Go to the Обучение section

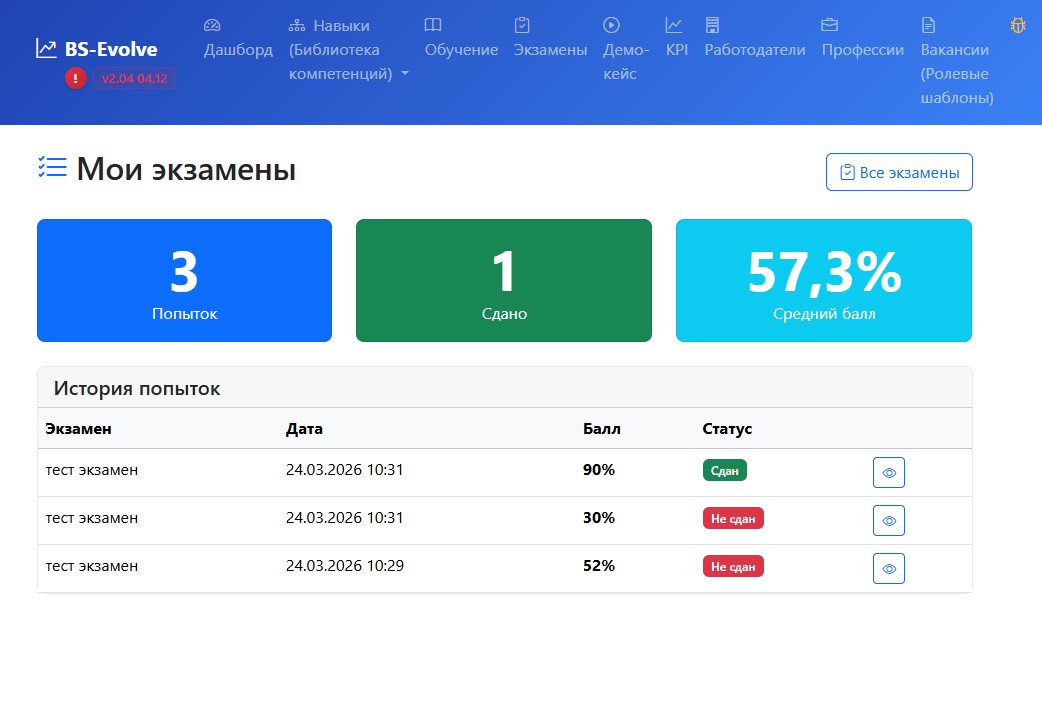tap(461, 50)
